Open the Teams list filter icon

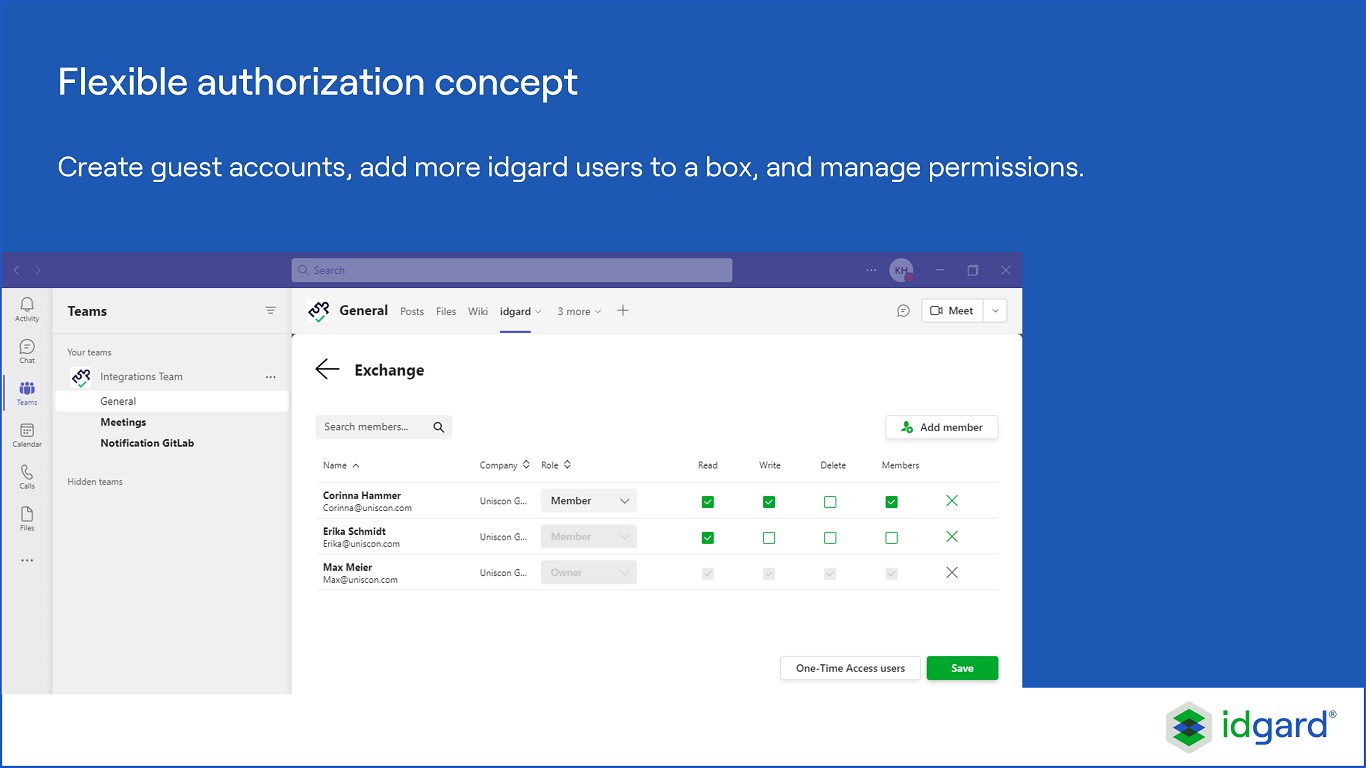coord(270,311)
